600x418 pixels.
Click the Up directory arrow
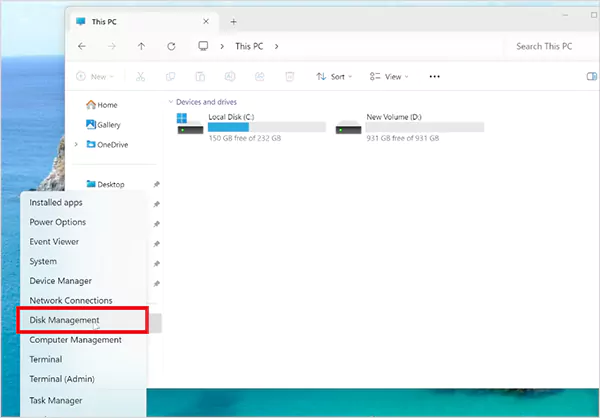tap(141, 46)
